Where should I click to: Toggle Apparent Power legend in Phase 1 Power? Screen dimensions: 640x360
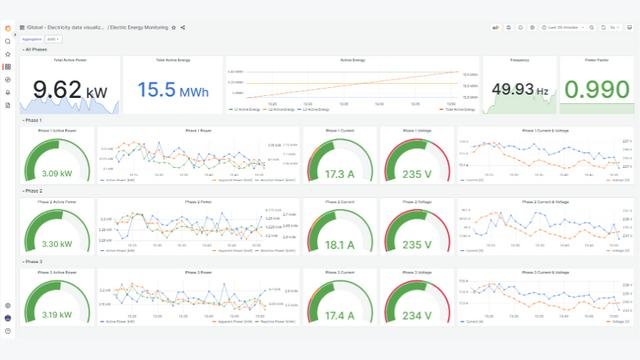(x=232, y=180)
